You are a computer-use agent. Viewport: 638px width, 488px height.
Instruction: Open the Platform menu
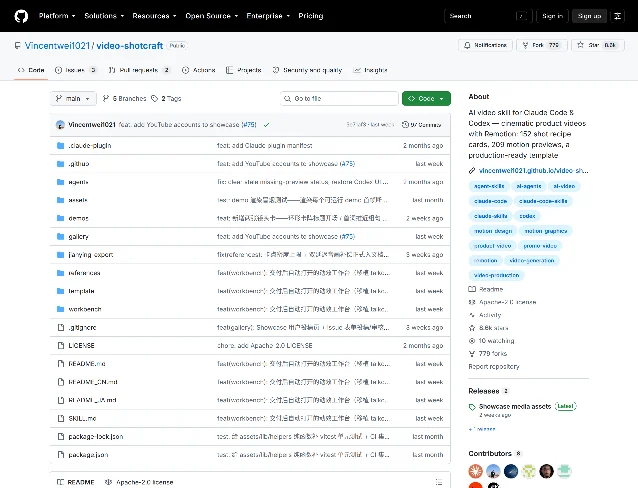click(57, 16)
